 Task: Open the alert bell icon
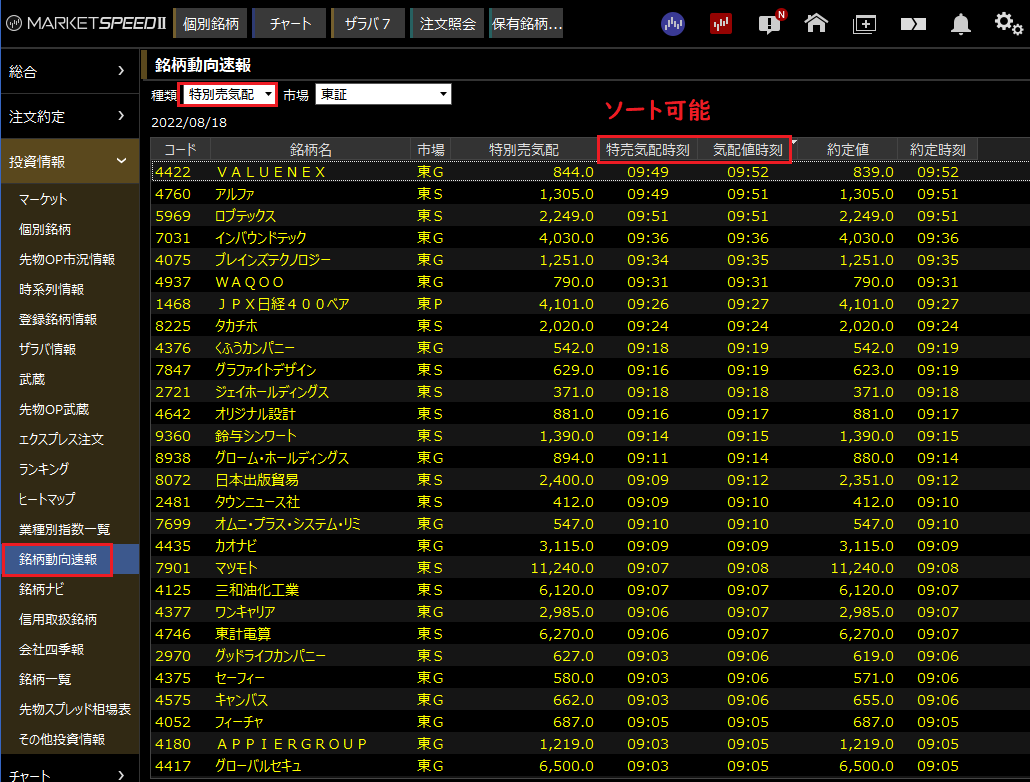pos(961,23)
